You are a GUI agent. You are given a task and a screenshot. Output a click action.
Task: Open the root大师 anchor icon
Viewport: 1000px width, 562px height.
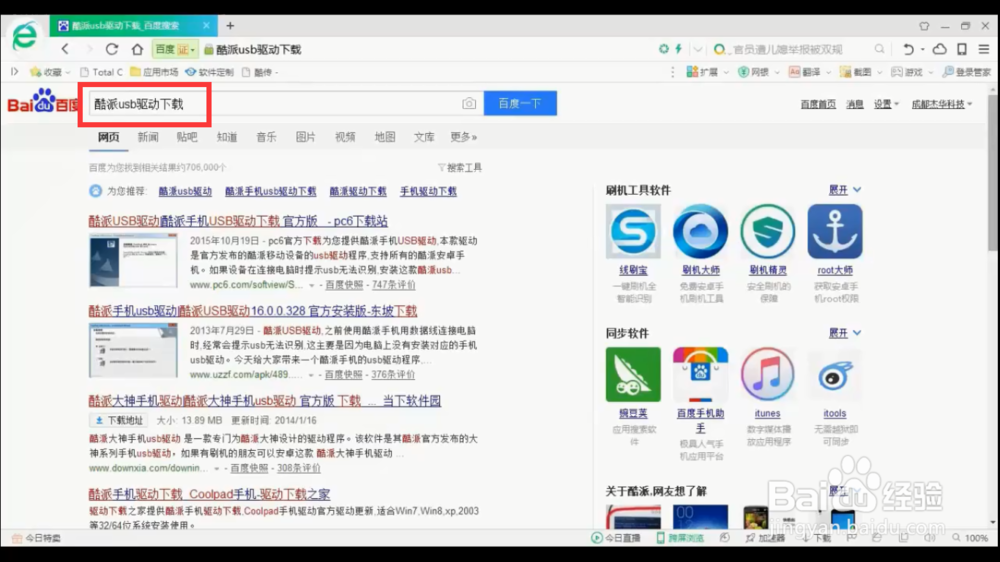835,232
